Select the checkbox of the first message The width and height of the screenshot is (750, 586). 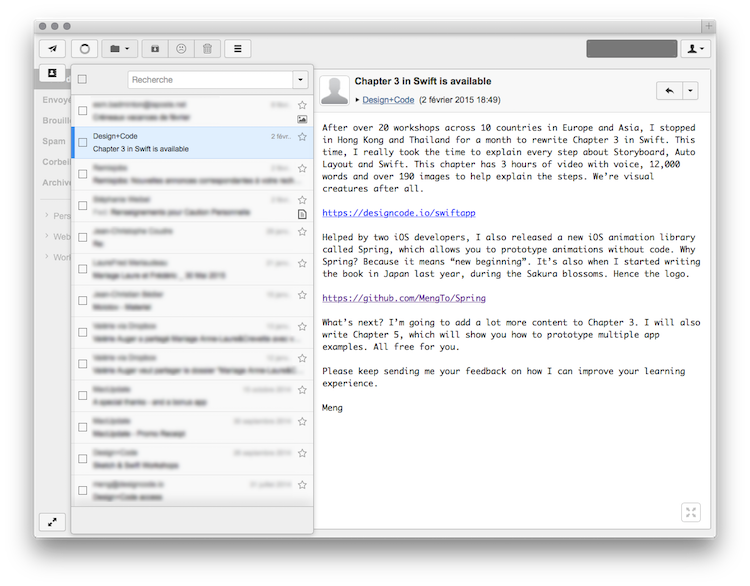(x=83, y=110)
